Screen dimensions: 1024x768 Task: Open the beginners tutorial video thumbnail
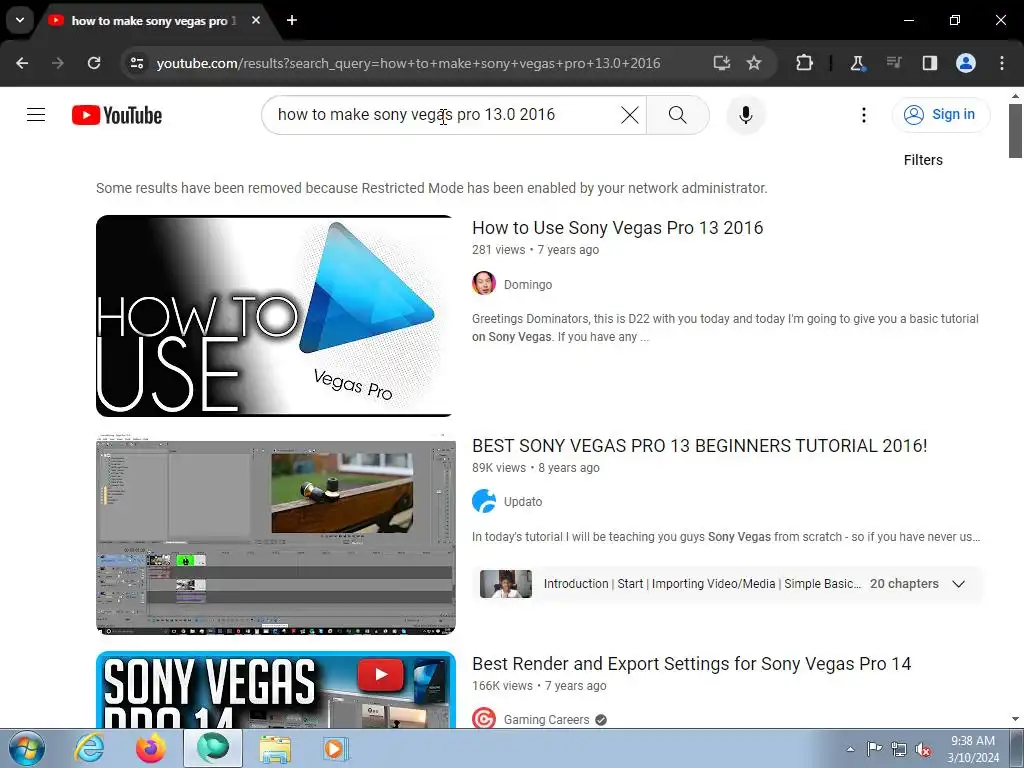(x=276, y=534)
